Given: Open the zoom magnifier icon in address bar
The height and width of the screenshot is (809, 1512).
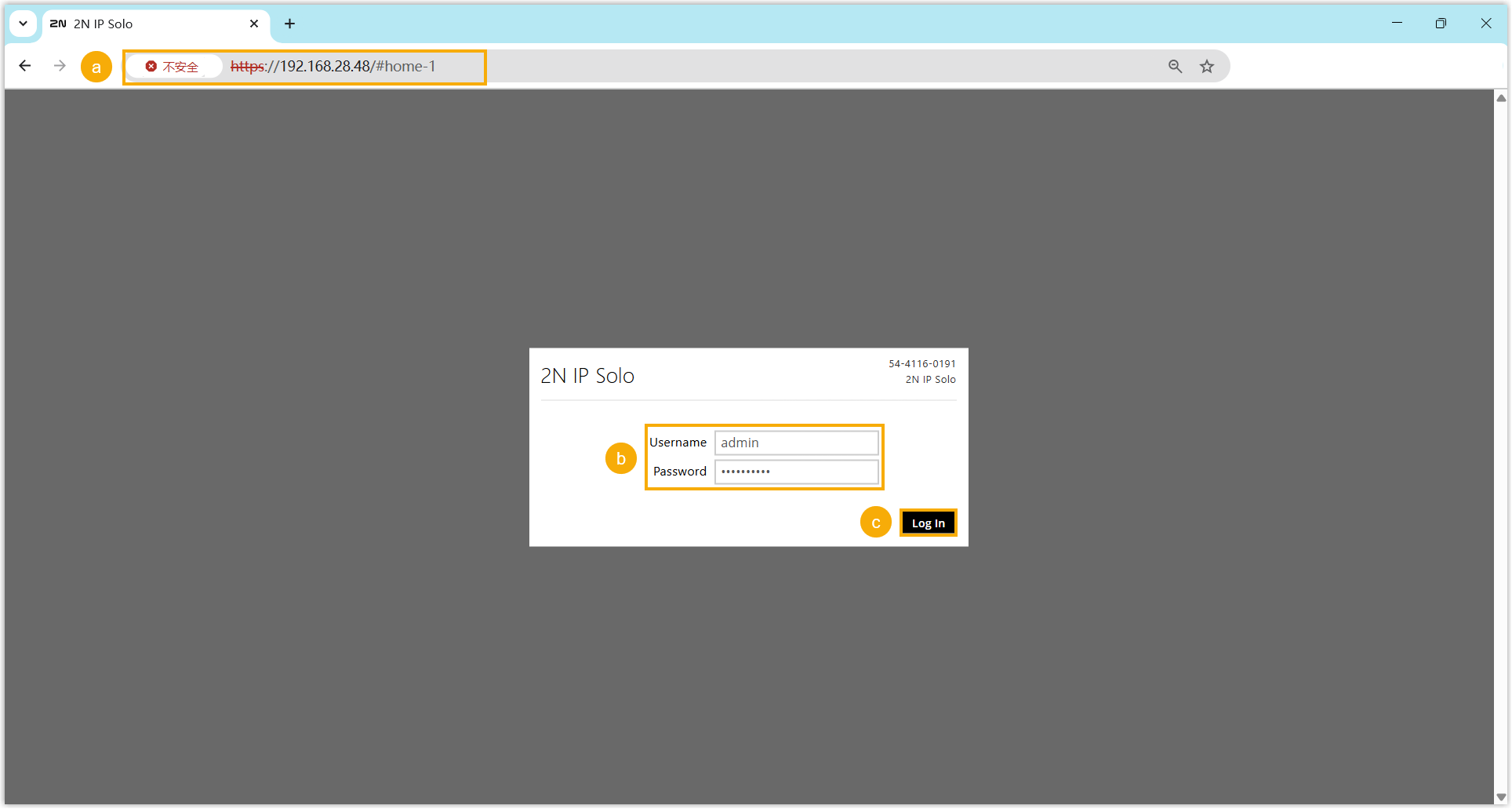Looking at the screenshot, I should tap(1175, 67).
